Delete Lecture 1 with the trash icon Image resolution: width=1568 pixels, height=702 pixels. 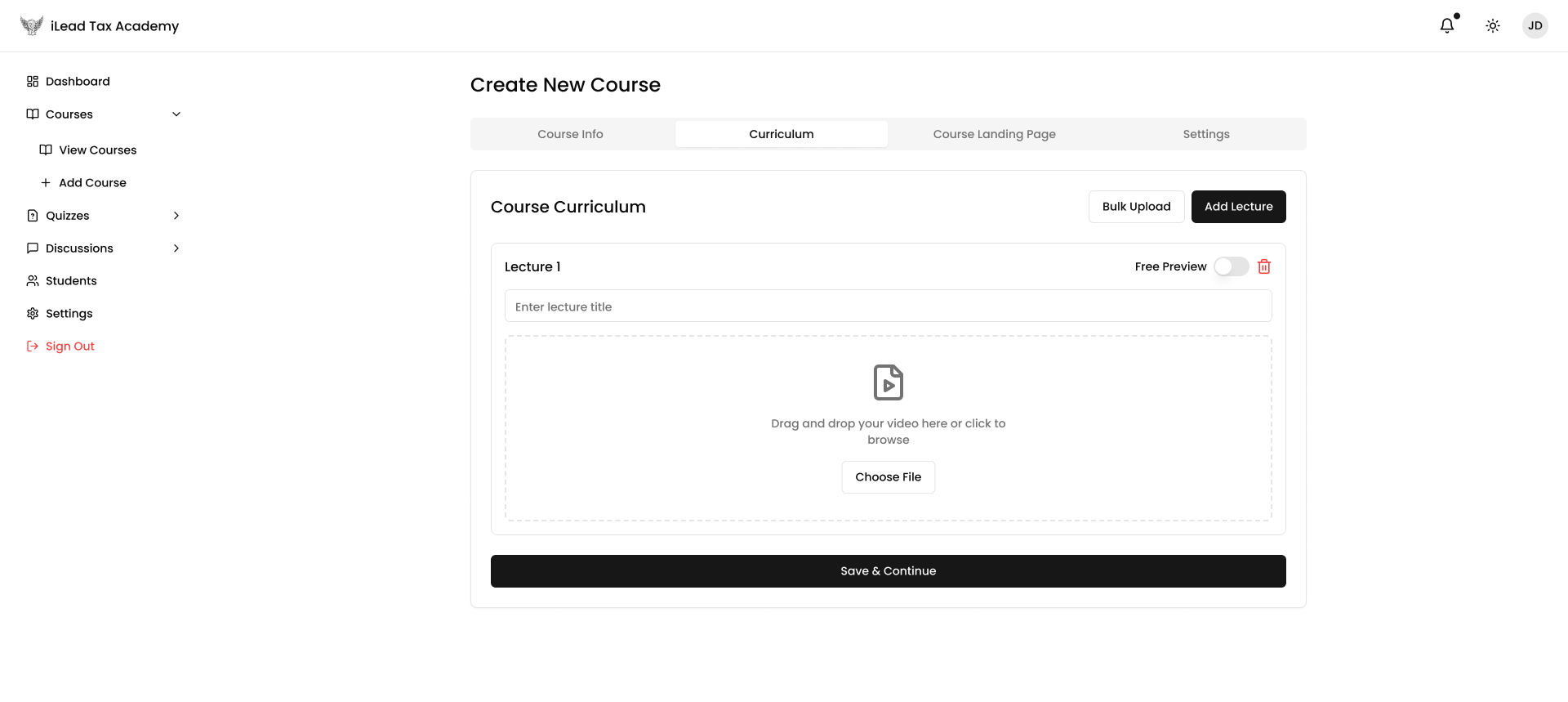point(1263,266)
